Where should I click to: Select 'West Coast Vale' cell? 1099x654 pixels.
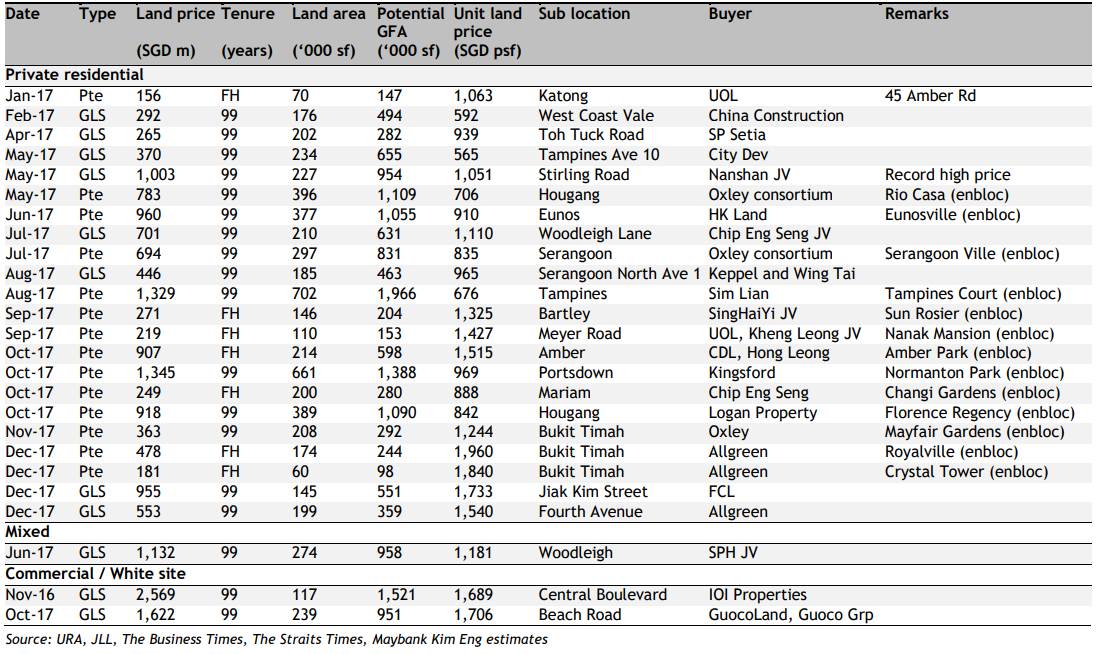[596, 116]
